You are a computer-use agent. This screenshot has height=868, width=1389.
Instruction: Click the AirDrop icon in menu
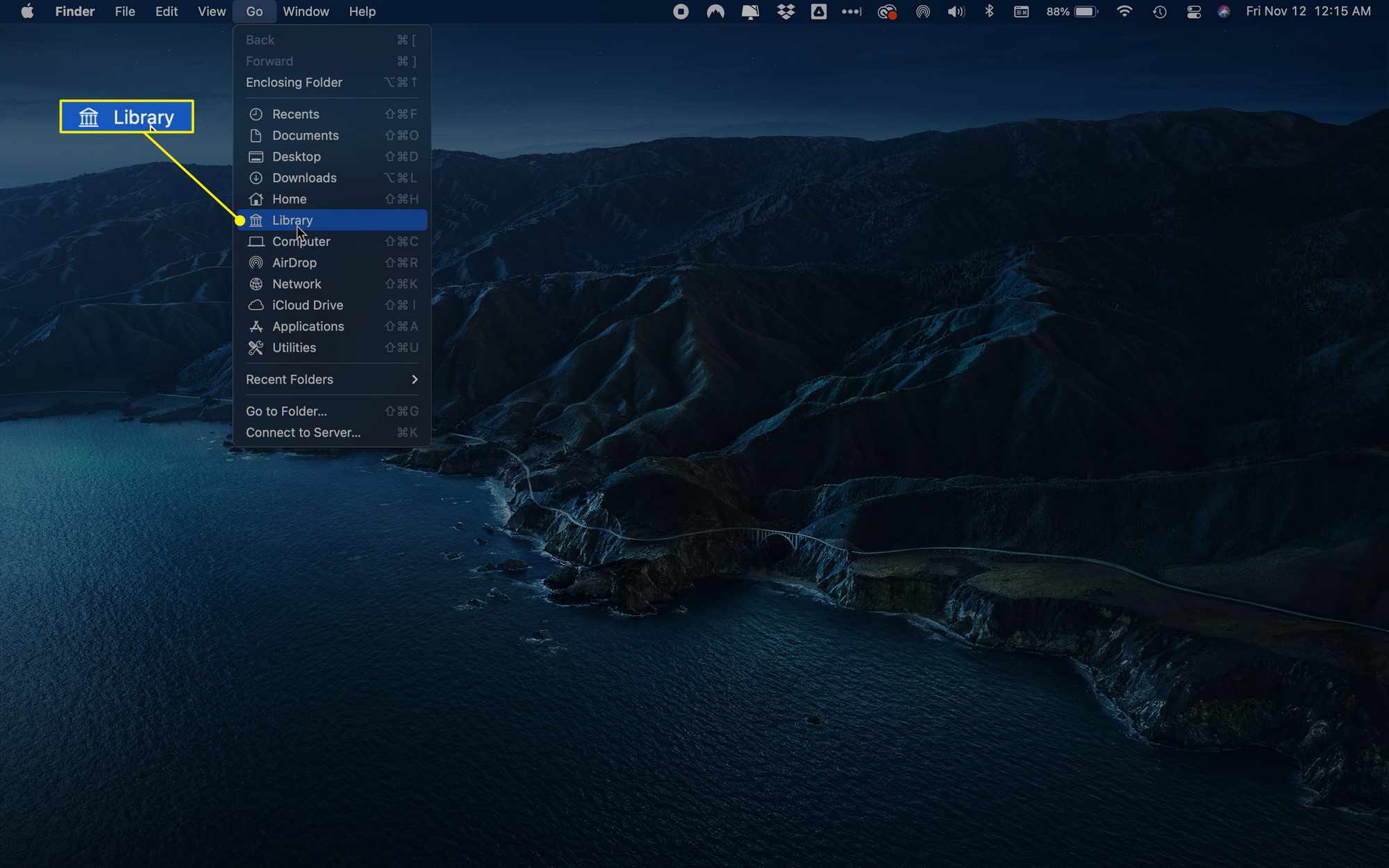256,262
